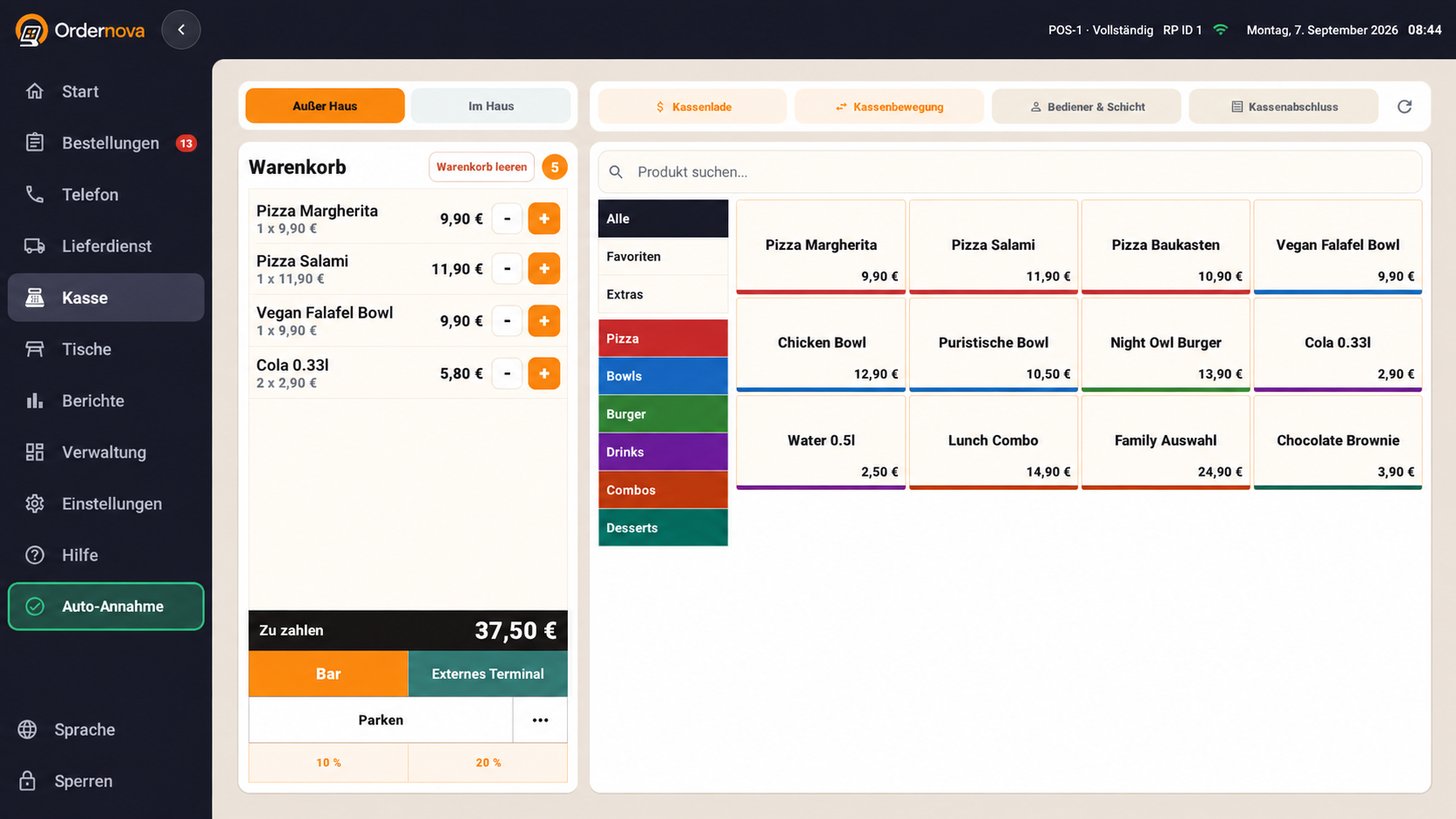
Task: Open the Kassenlade drawer action
Action: [692, 106]
